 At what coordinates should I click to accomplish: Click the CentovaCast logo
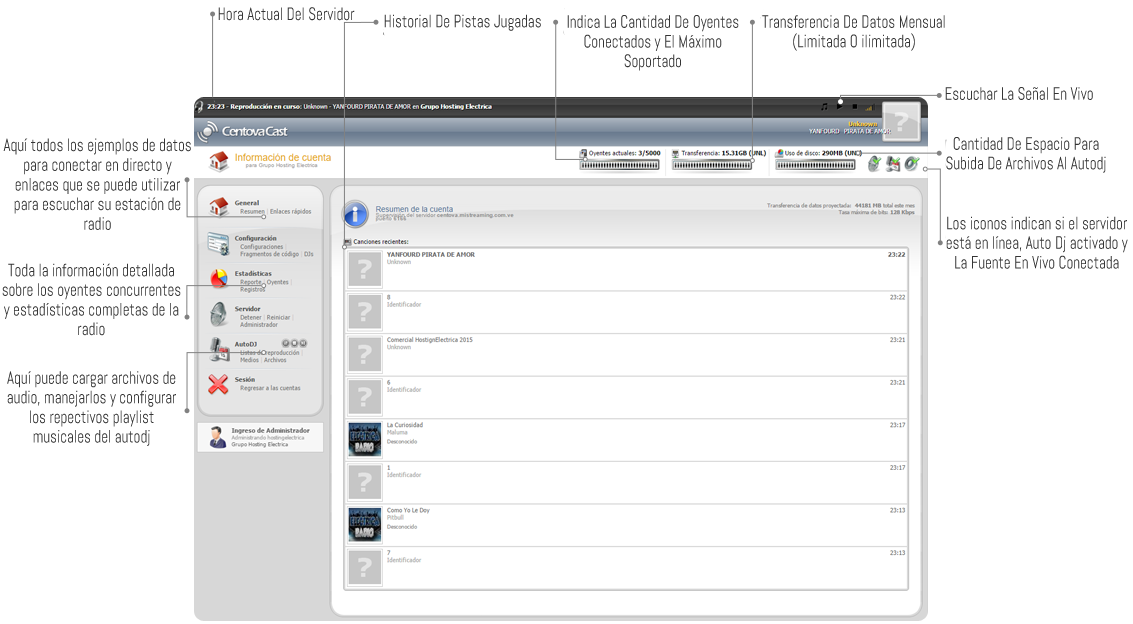[x=243, y=132]
